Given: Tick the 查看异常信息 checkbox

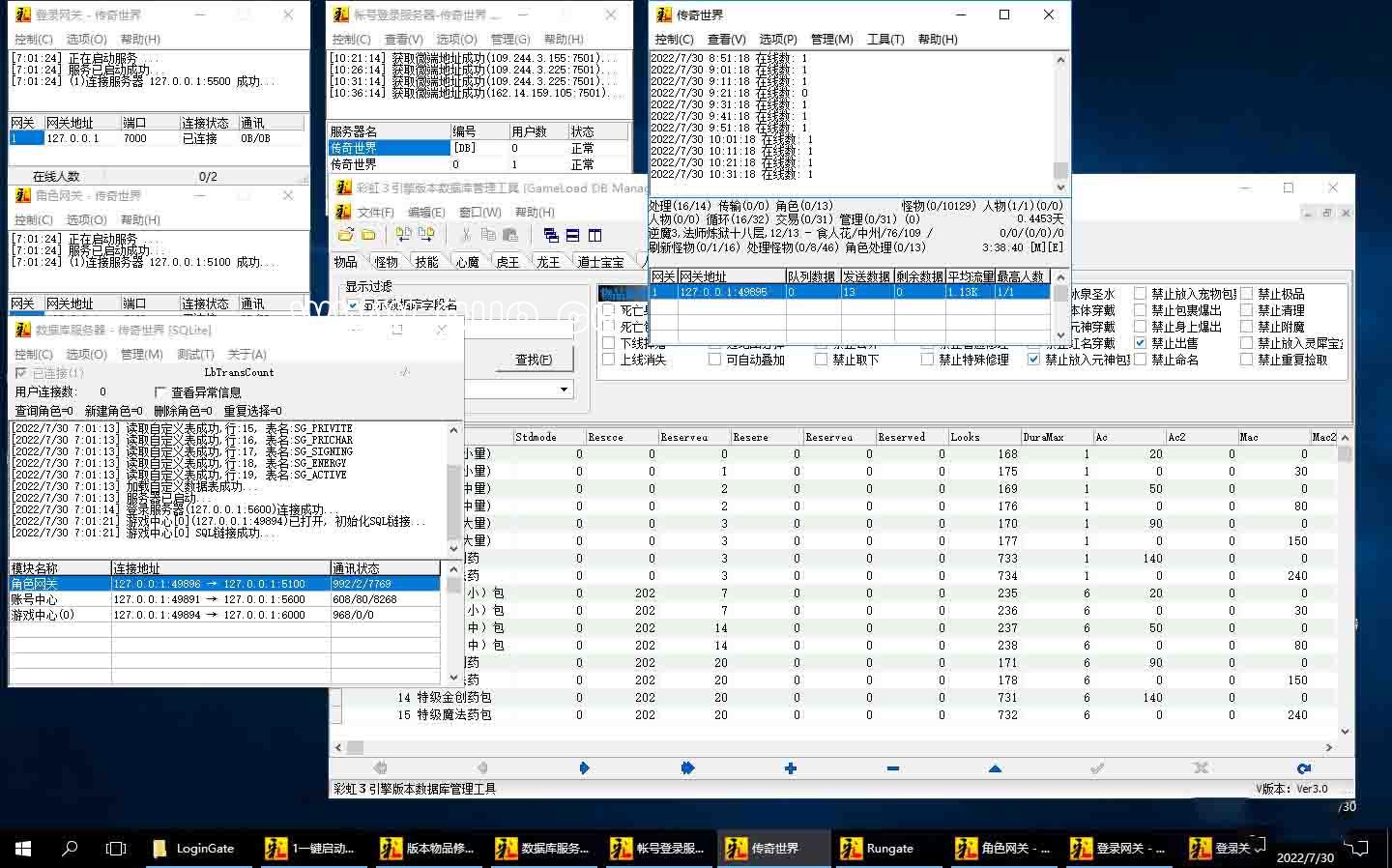Looking at the screenshot, I should coord(160,392).
